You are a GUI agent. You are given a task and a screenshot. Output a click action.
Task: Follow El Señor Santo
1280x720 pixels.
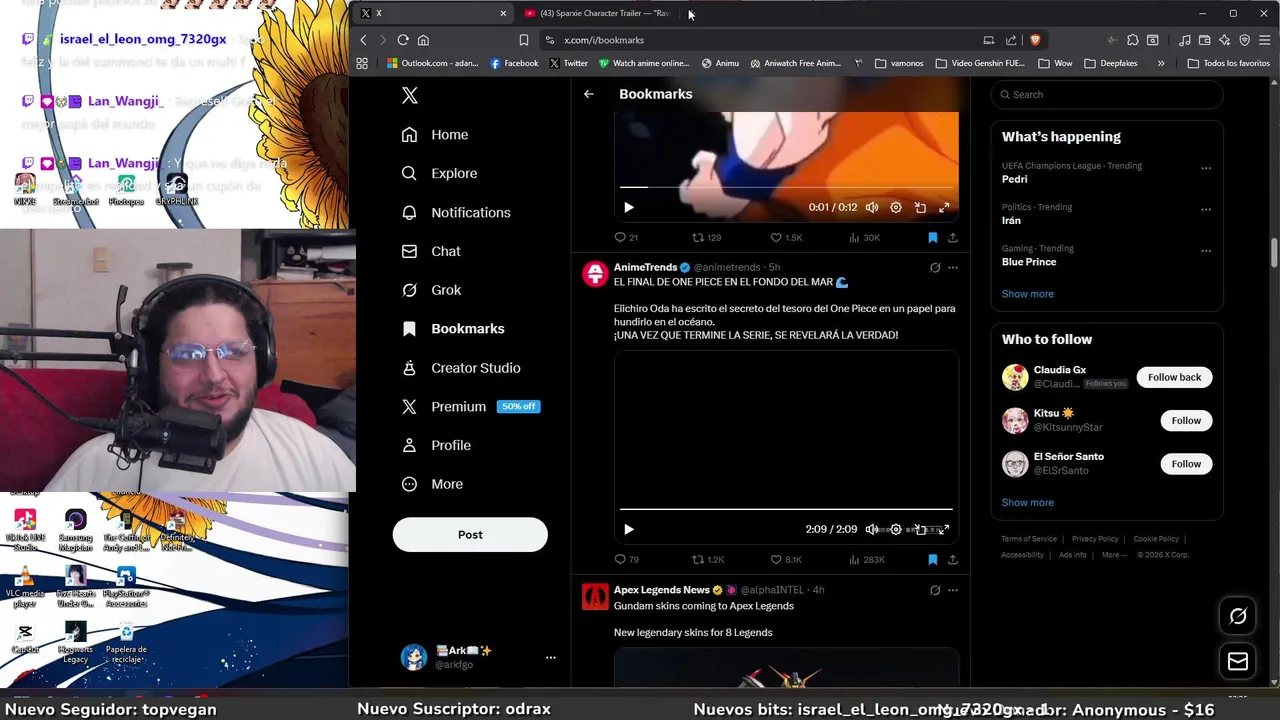tap(1186, 464)
